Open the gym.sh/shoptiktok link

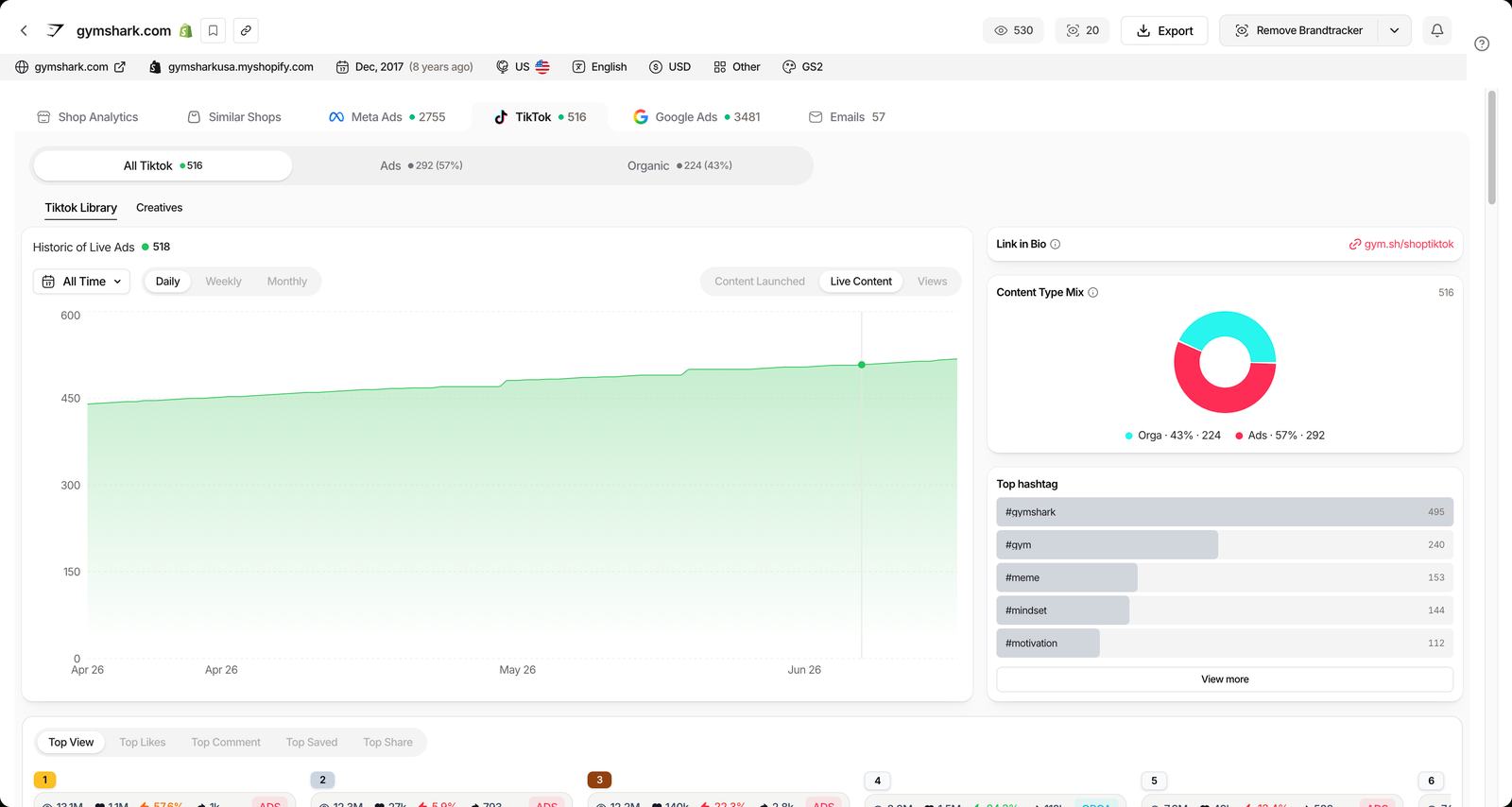1401,244
